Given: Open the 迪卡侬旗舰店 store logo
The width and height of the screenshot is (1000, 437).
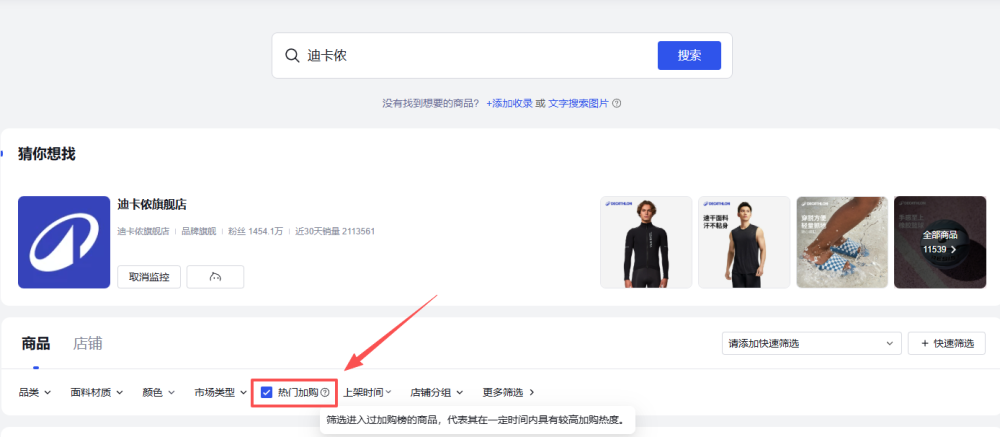Looking at the screenshot, I should (64, 242).
